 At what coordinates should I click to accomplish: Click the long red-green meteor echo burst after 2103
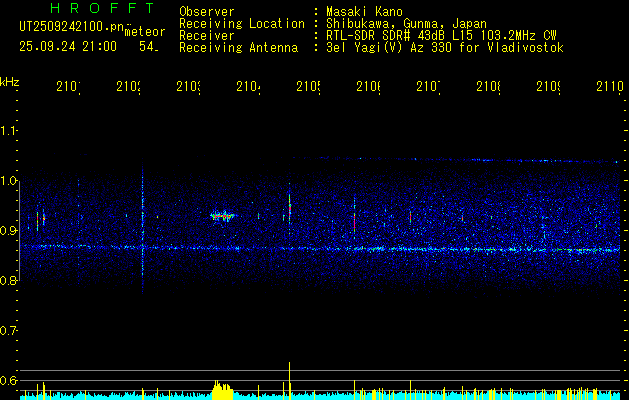(x=223, y=216)
